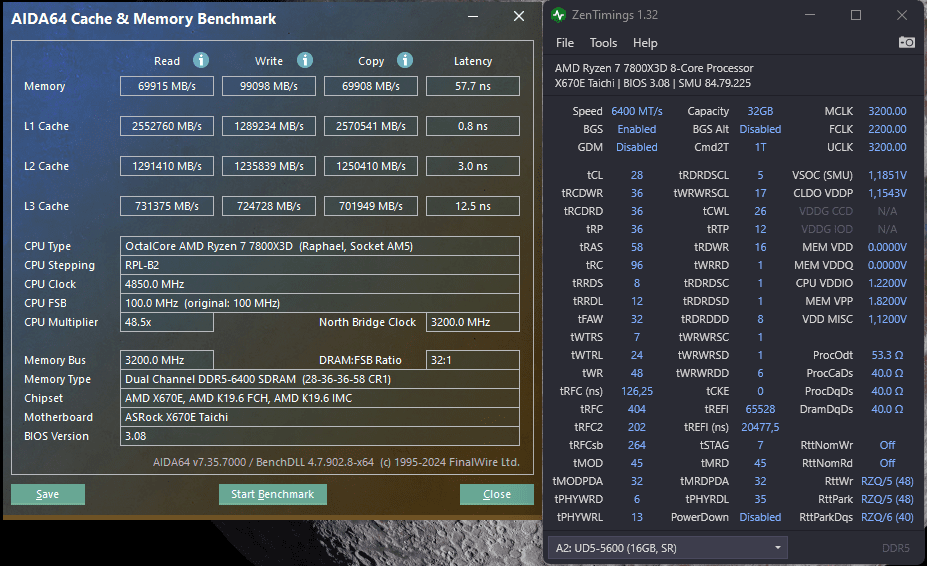Click the Memory Read value 69915 MB/s

click(167, 86)
